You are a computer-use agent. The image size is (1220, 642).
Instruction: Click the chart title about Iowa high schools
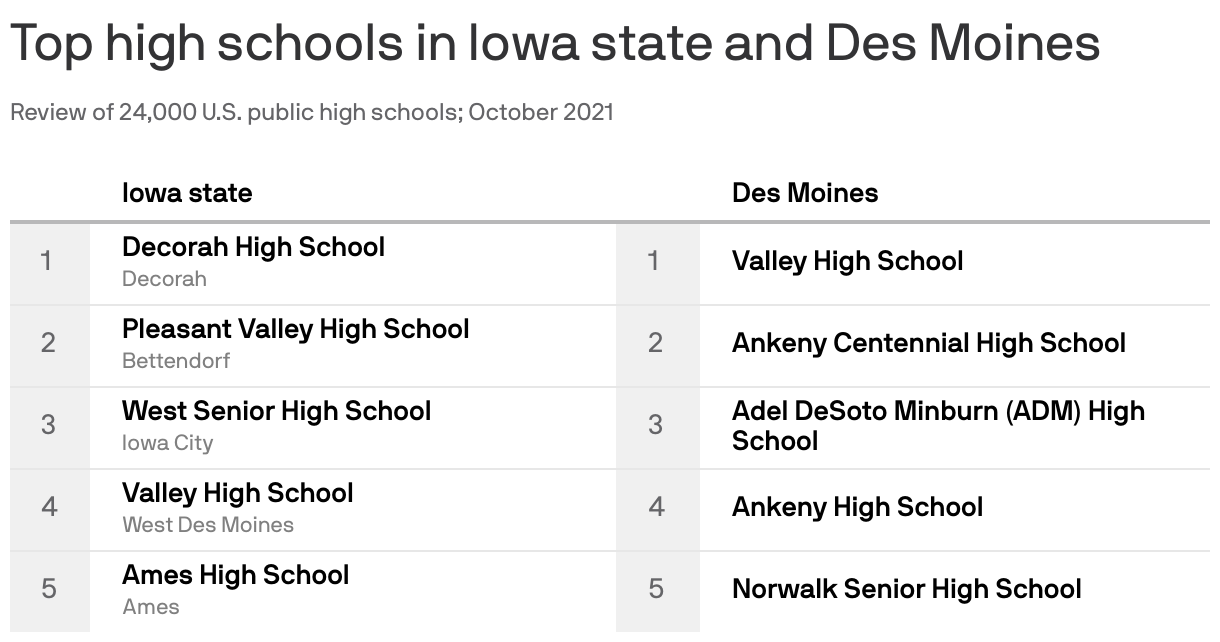(x=555, y=45)
